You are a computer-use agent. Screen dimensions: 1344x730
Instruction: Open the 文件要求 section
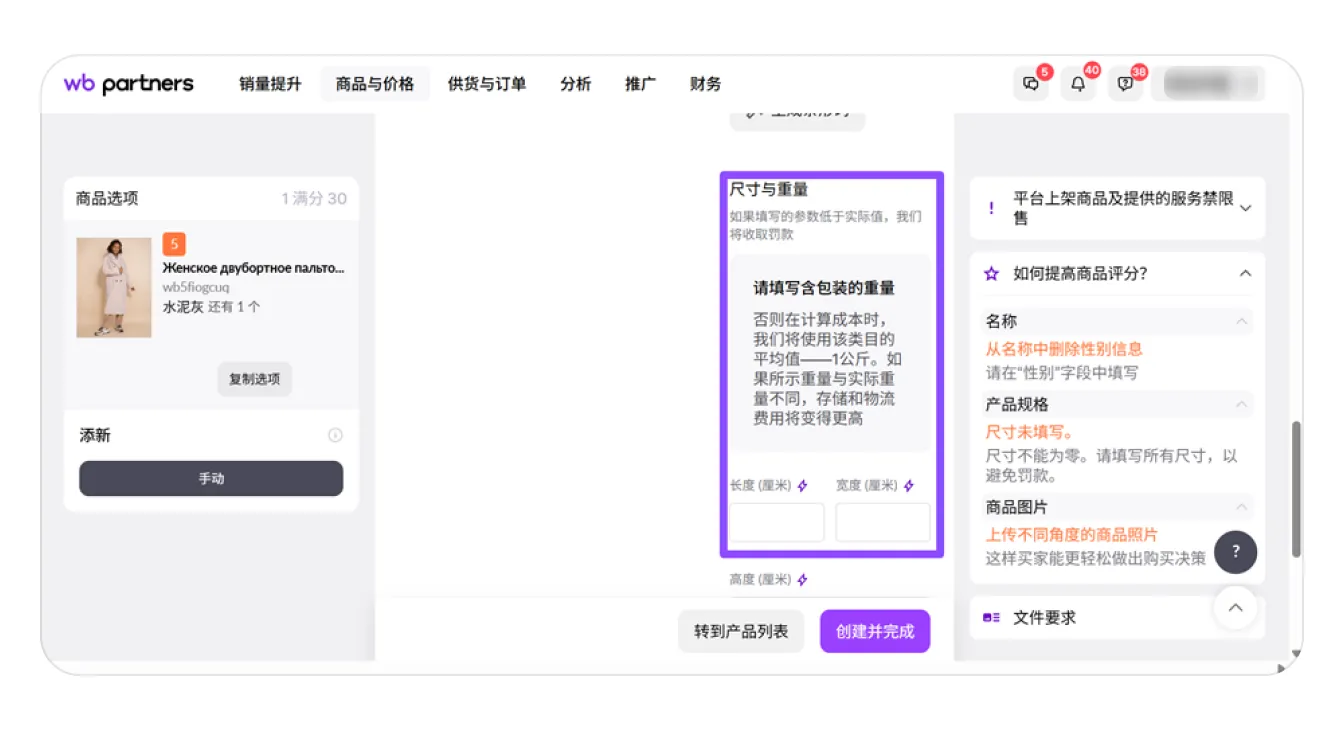(x=1117, y=618)
